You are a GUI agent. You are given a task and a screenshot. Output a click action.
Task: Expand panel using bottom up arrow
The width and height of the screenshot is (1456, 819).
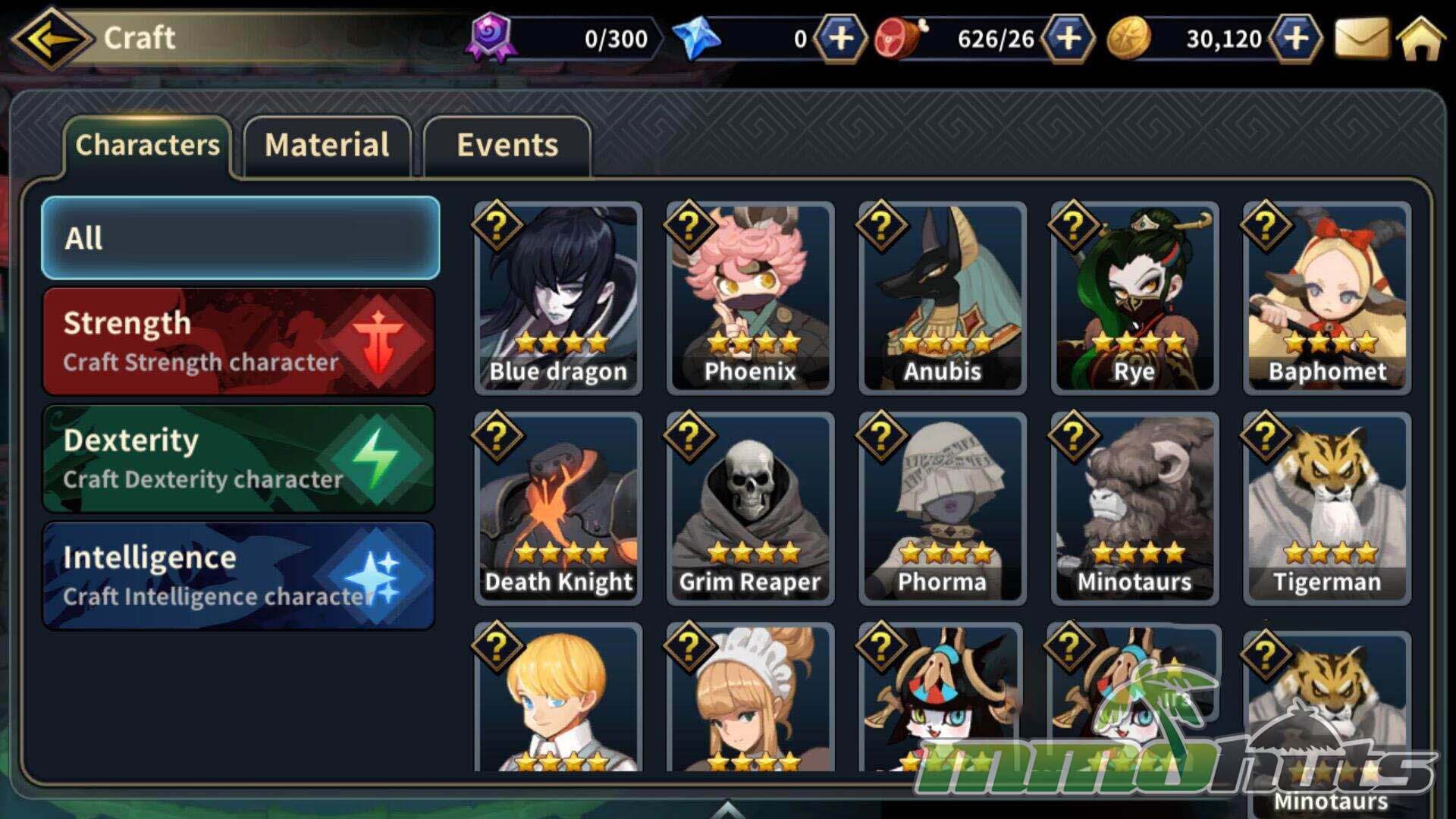[728, 810]
